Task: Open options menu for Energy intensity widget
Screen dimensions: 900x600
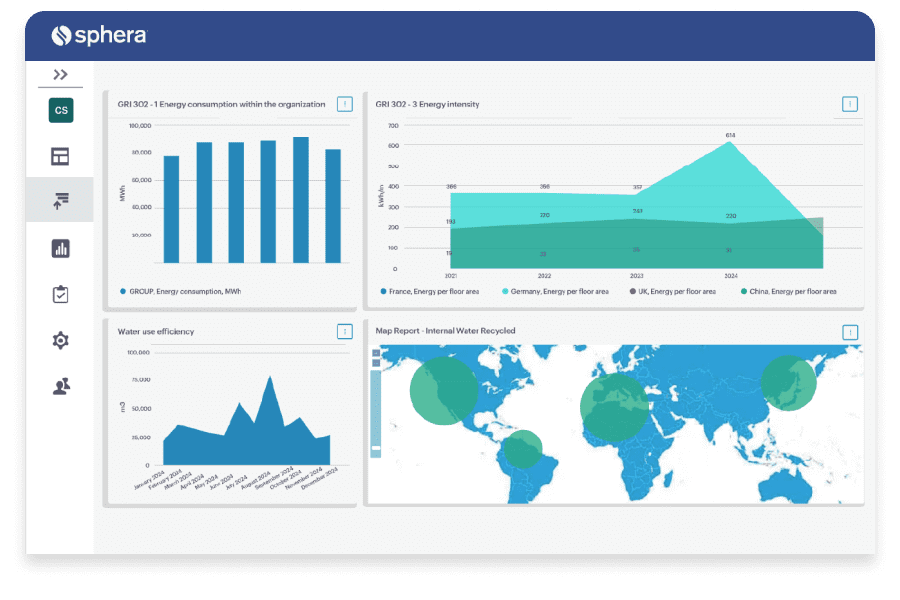Action: pos(849,104)
